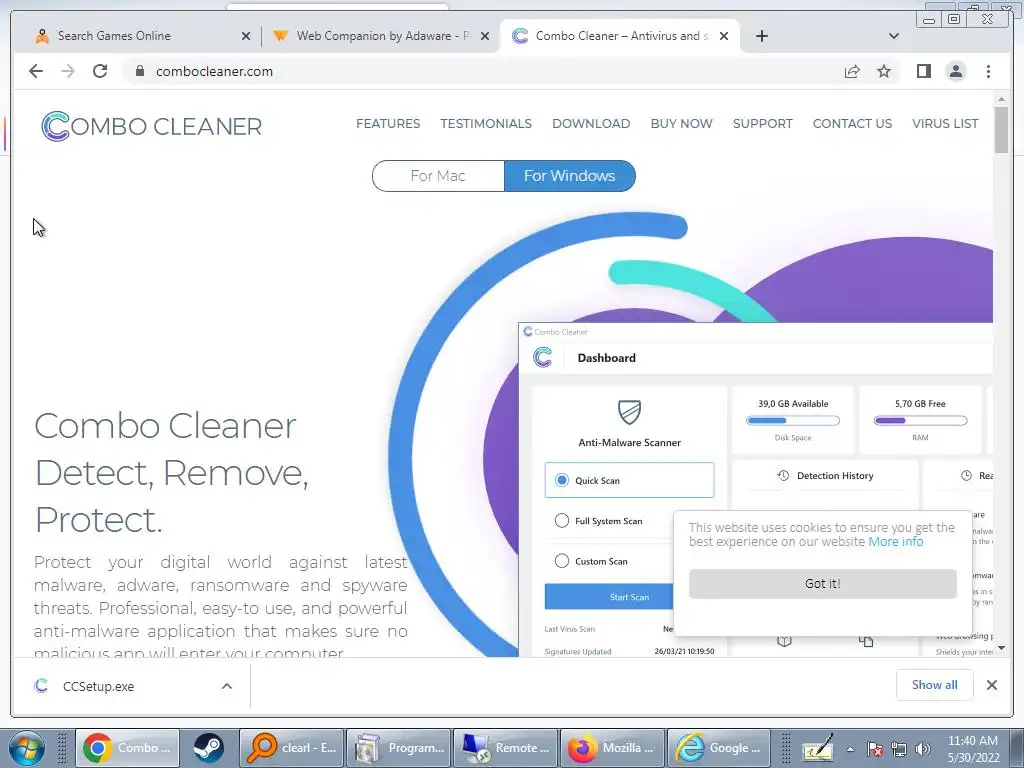Go back with the browser back arrow
Screen dimensions: 1024x768
click(36, 71)
